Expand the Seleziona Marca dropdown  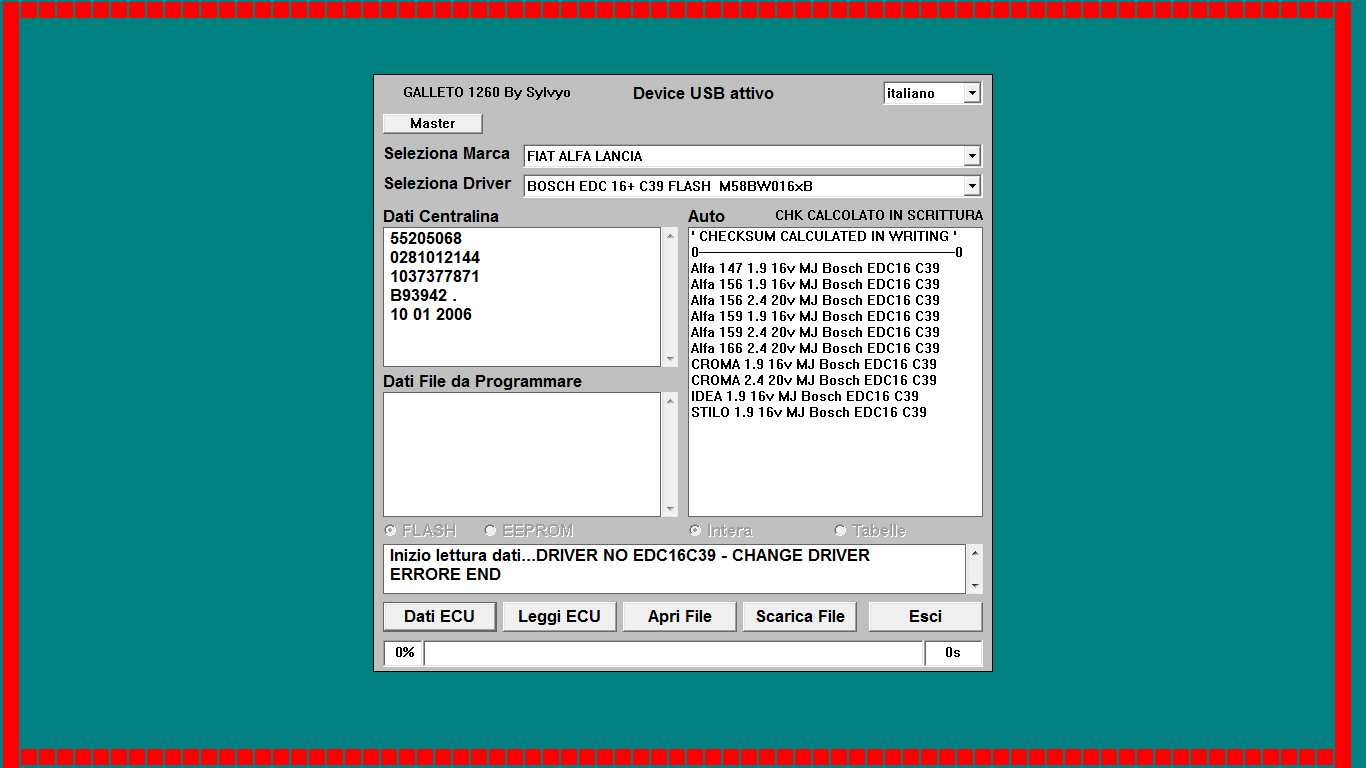coord(972,156)
